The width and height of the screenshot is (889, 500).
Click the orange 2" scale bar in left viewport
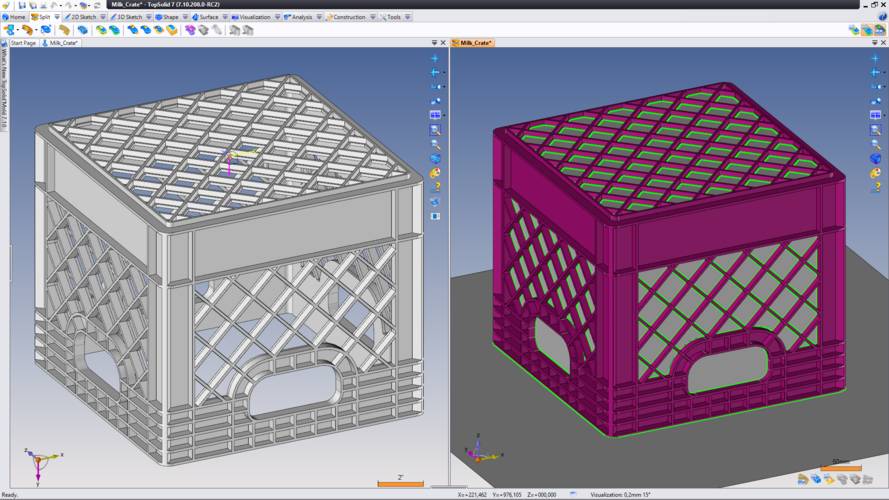(400, 484)
